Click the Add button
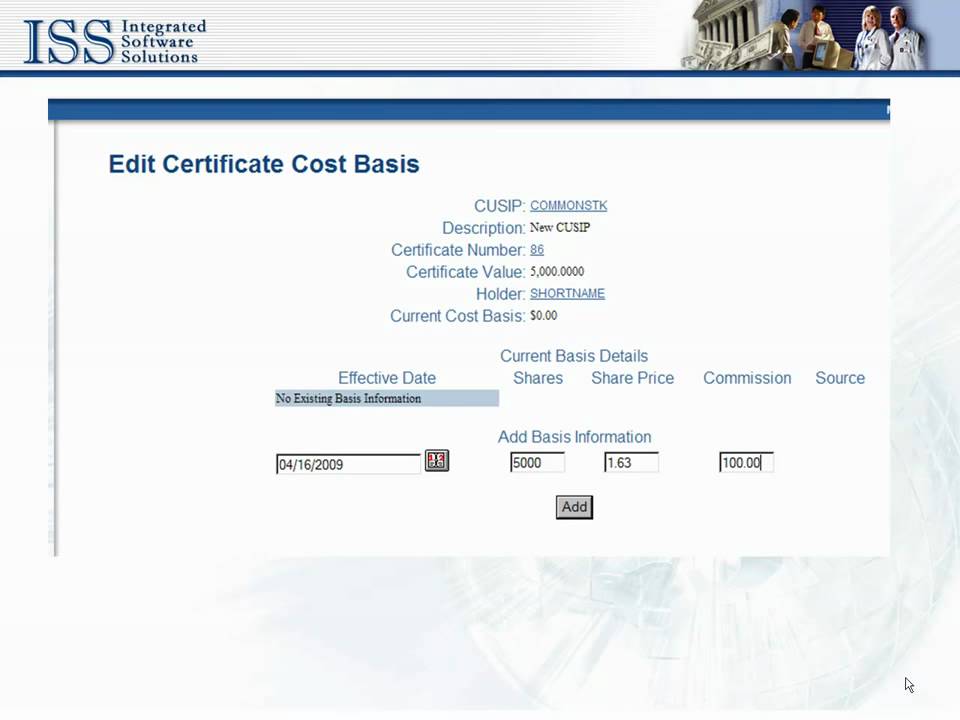 pos(574,507)
